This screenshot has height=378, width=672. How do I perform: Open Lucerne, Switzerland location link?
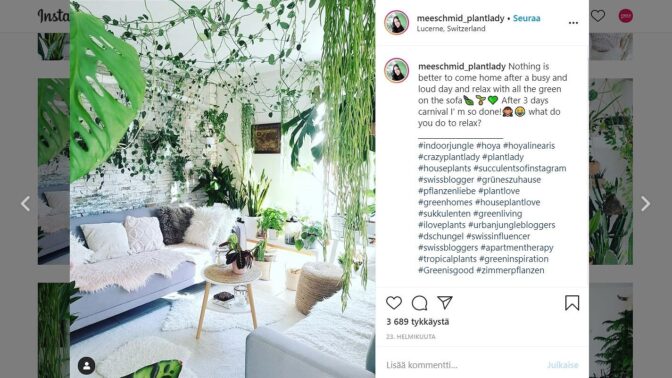point(451,29)
